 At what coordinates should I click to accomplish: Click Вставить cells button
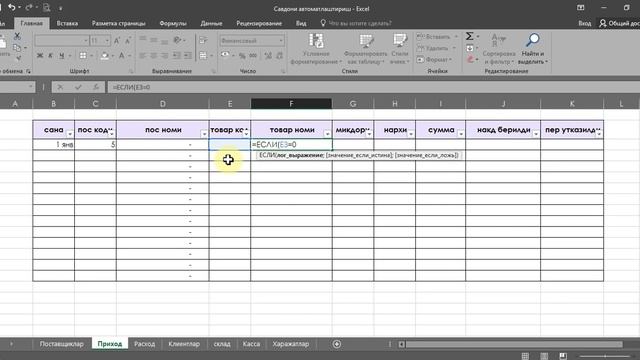[x=437, y=37]
